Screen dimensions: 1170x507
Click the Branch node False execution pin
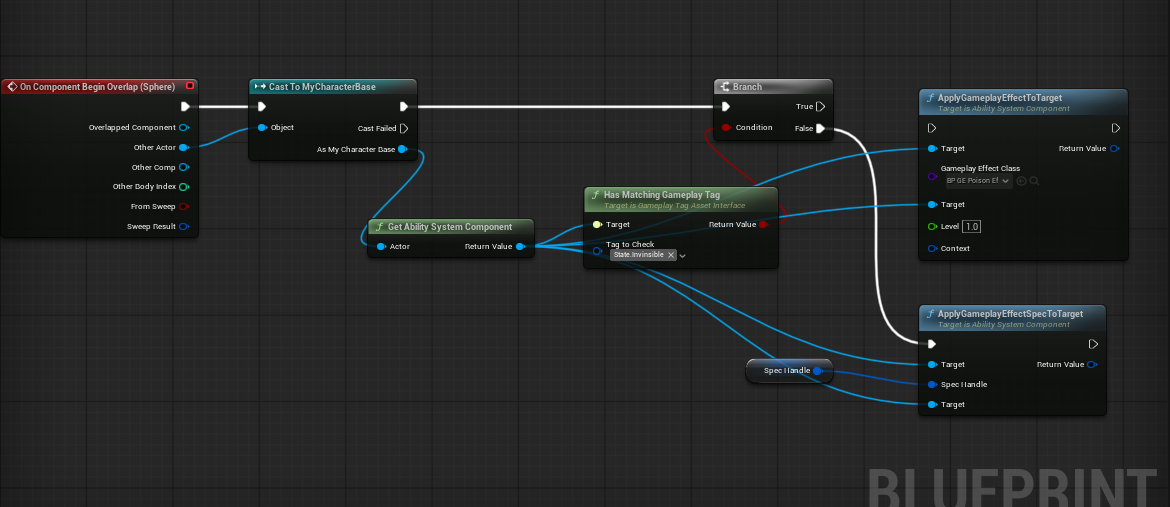820,128
